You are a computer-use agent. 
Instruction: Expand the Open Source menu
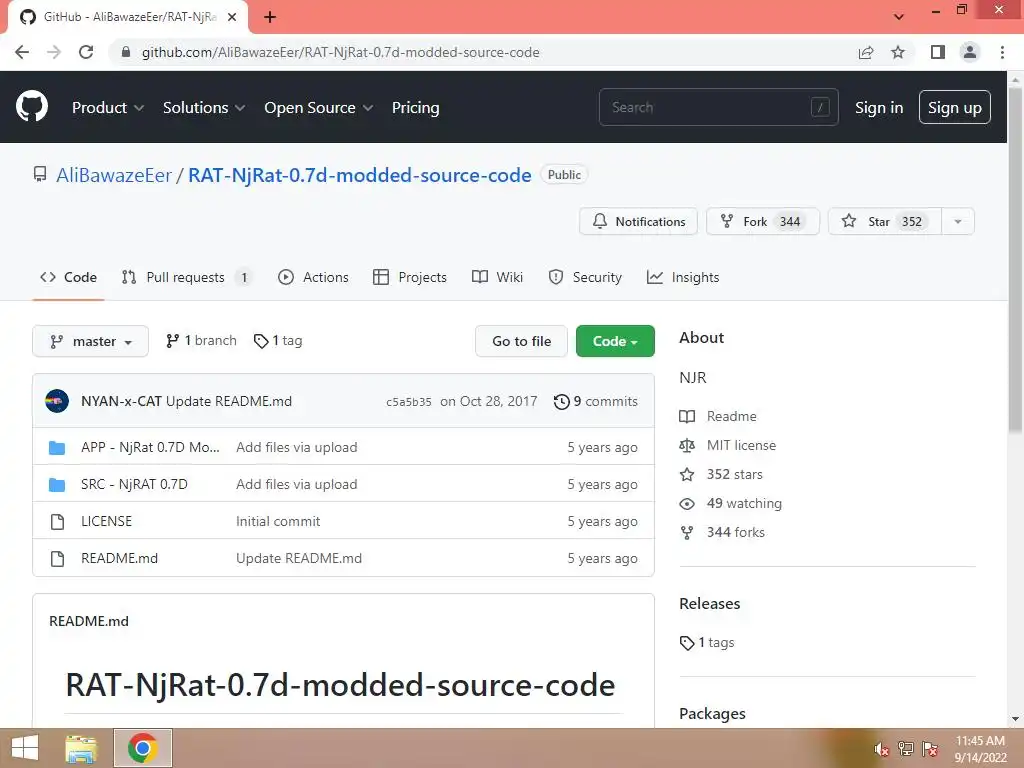pyautogui.click(x=319, y=107)
